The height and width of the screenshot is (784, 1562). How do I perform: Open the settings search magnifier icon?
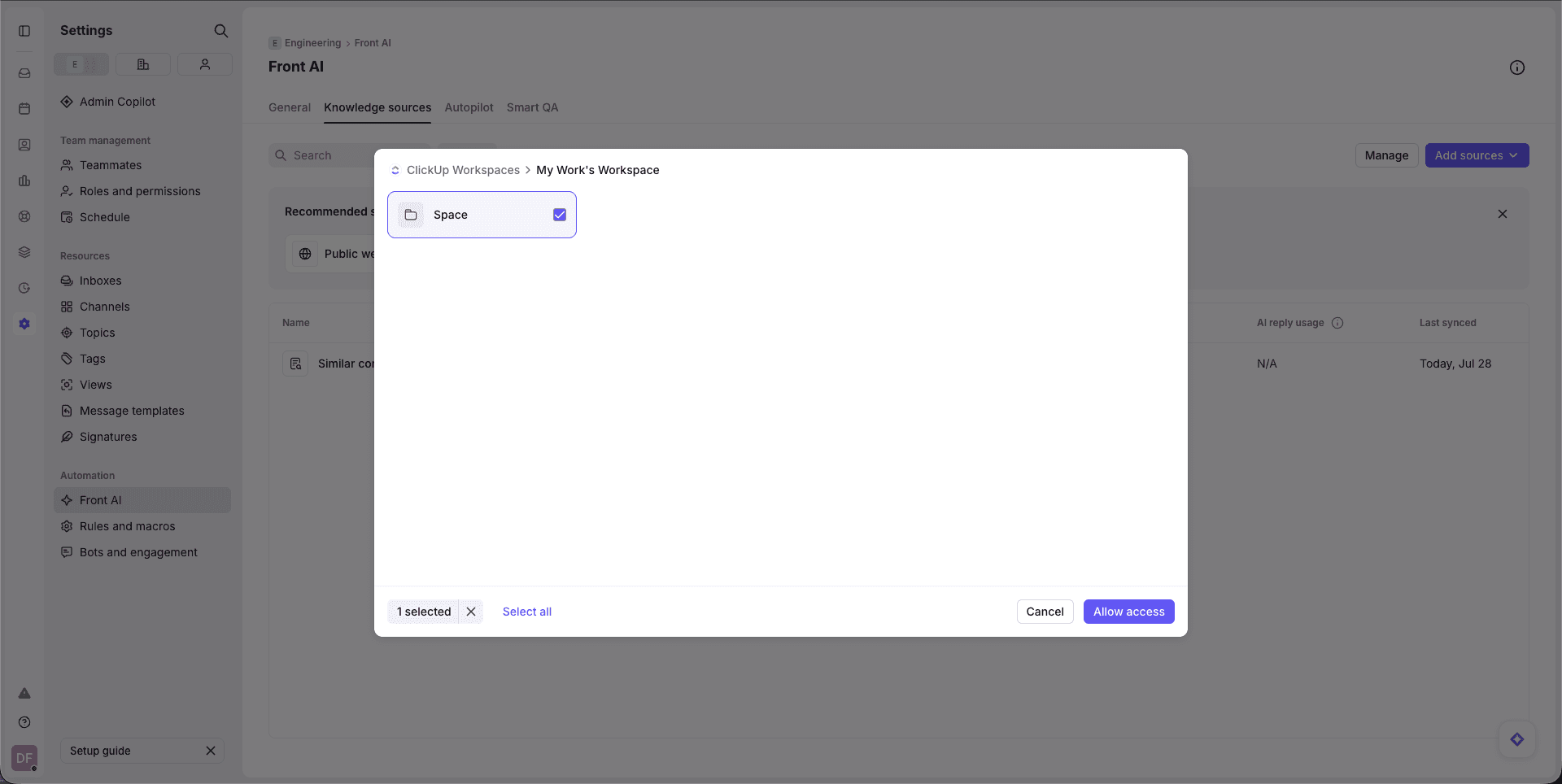(x=220, y=31)
